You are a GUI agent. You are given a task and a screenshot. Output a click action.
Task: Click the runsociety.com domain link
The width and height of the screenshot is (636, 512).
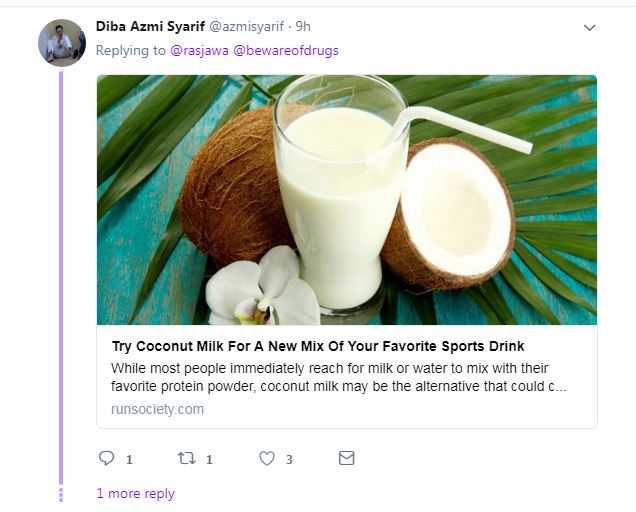(157, 409)
